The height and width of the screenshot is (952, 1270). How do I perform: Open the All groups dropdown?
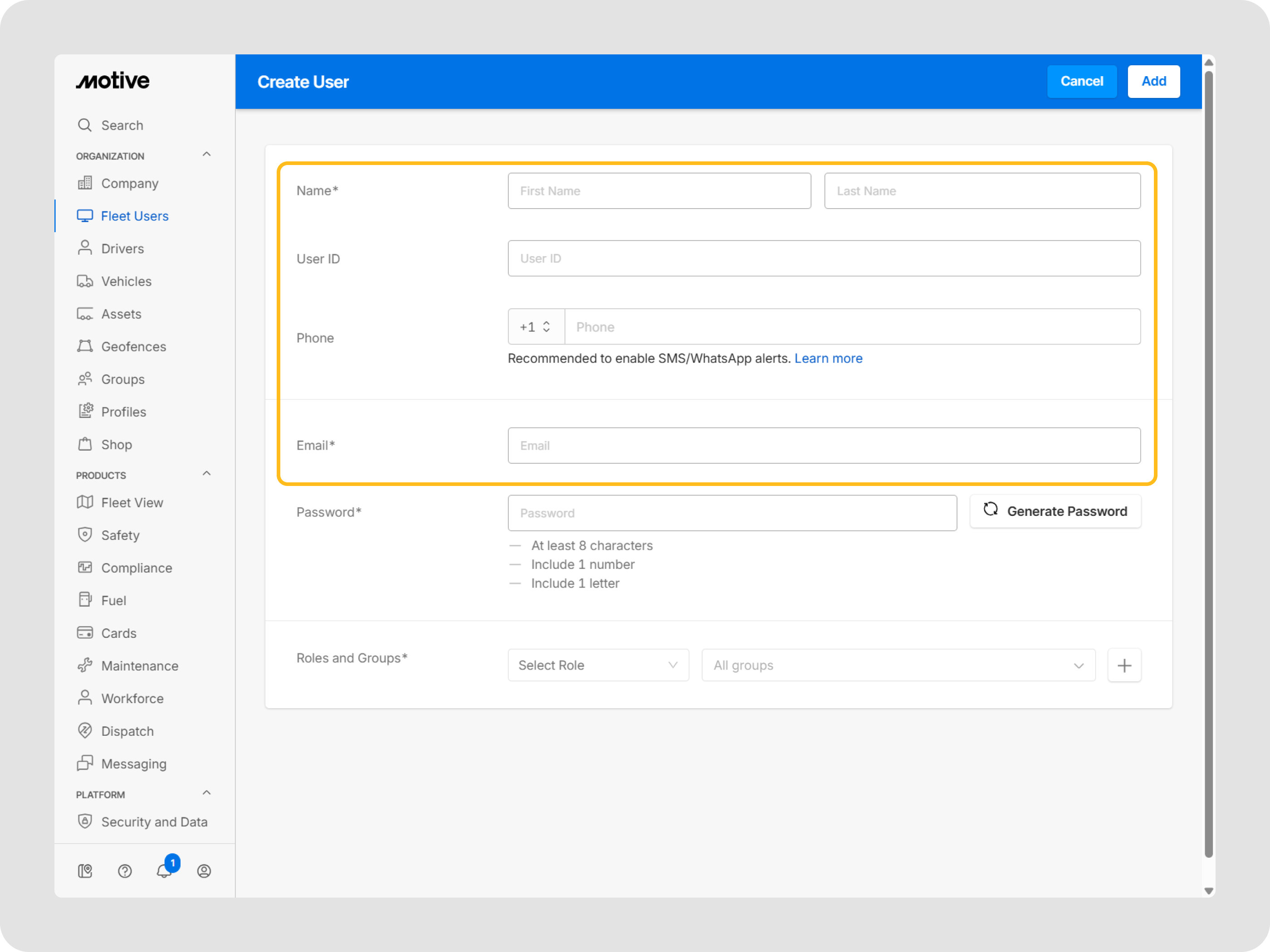point(898,665)
